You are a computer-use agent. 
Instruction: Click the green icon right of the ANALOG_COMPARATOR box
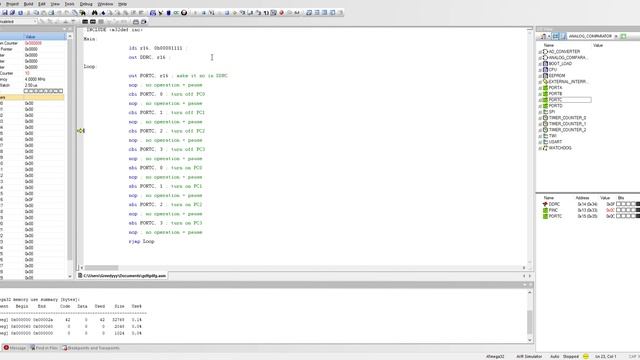pyautogui.click(x=623, y=36)
